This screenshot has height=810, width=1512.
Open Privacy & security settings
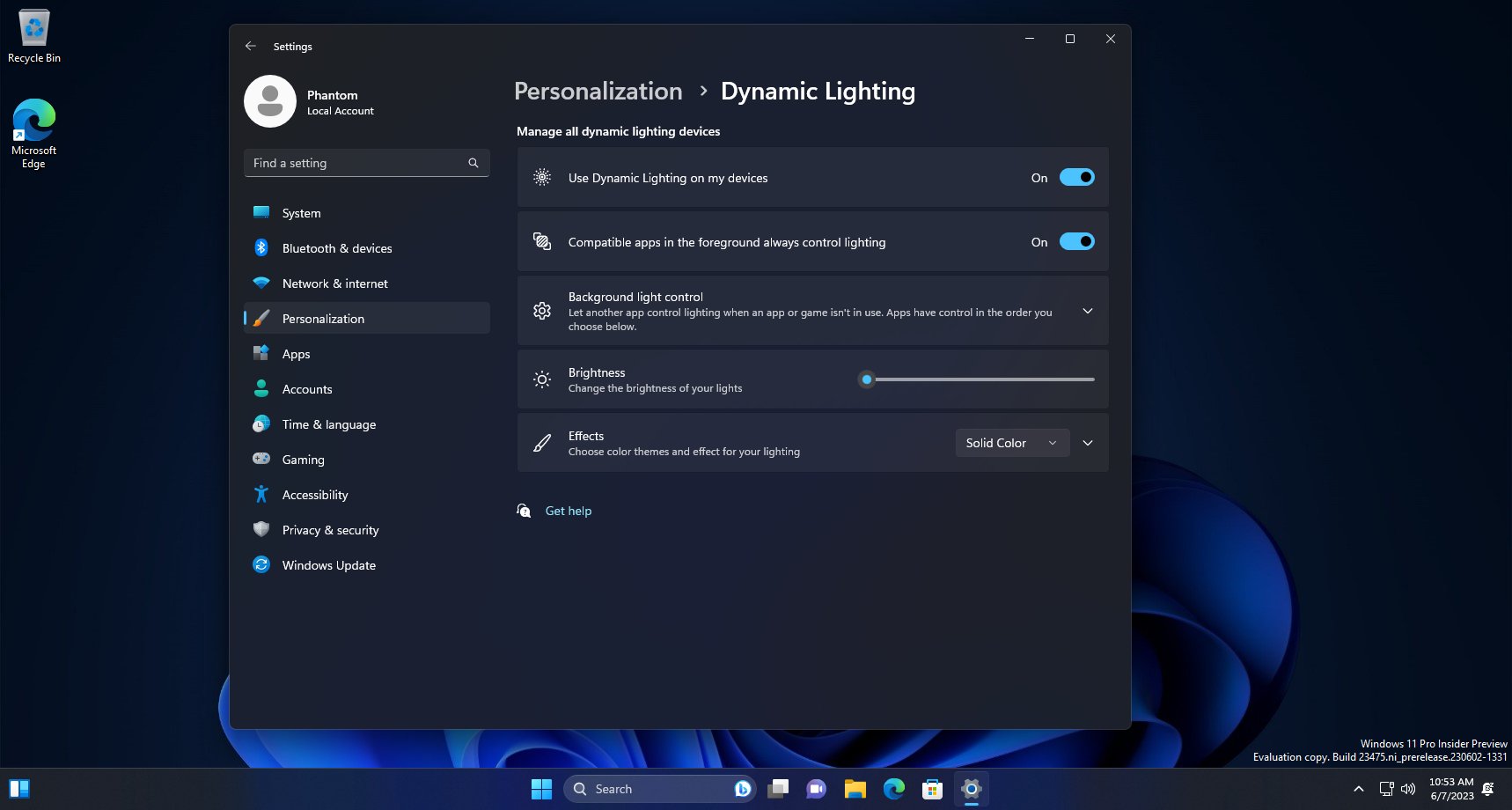[x=367, y=530]
